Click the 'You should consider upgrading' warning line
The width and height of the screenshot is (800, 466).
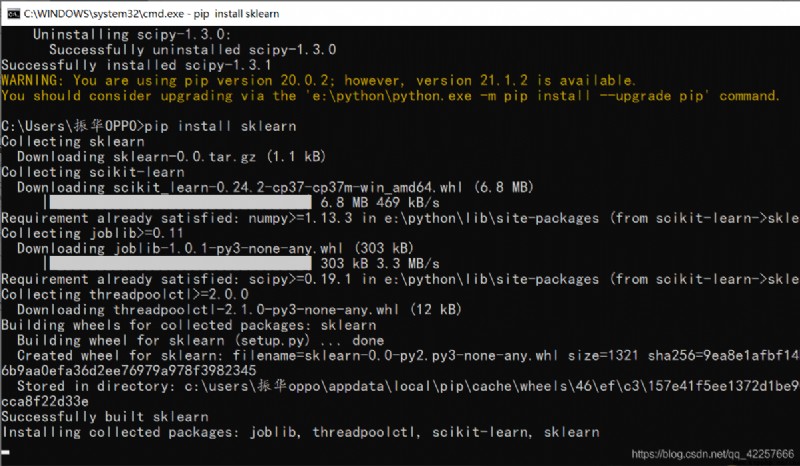pyautogui.click(x=390, y=95)
